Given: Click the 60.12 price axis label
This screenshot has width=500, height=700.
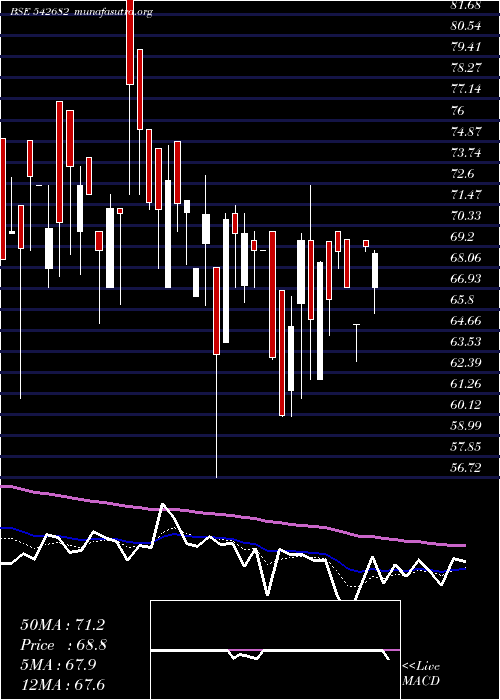Looking at the screenshot, I should click(466, 404).
